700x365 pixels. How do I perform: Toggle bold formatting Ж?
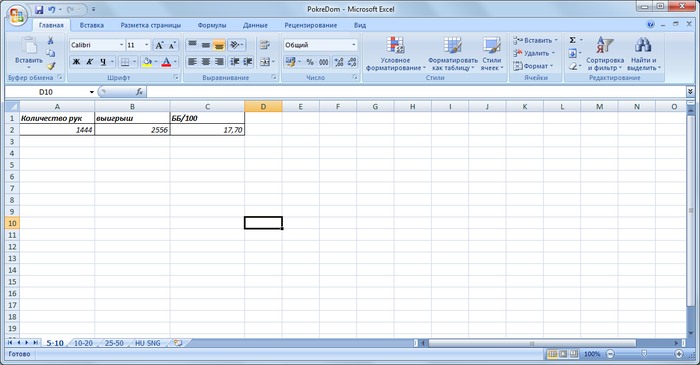pos(76,62)
